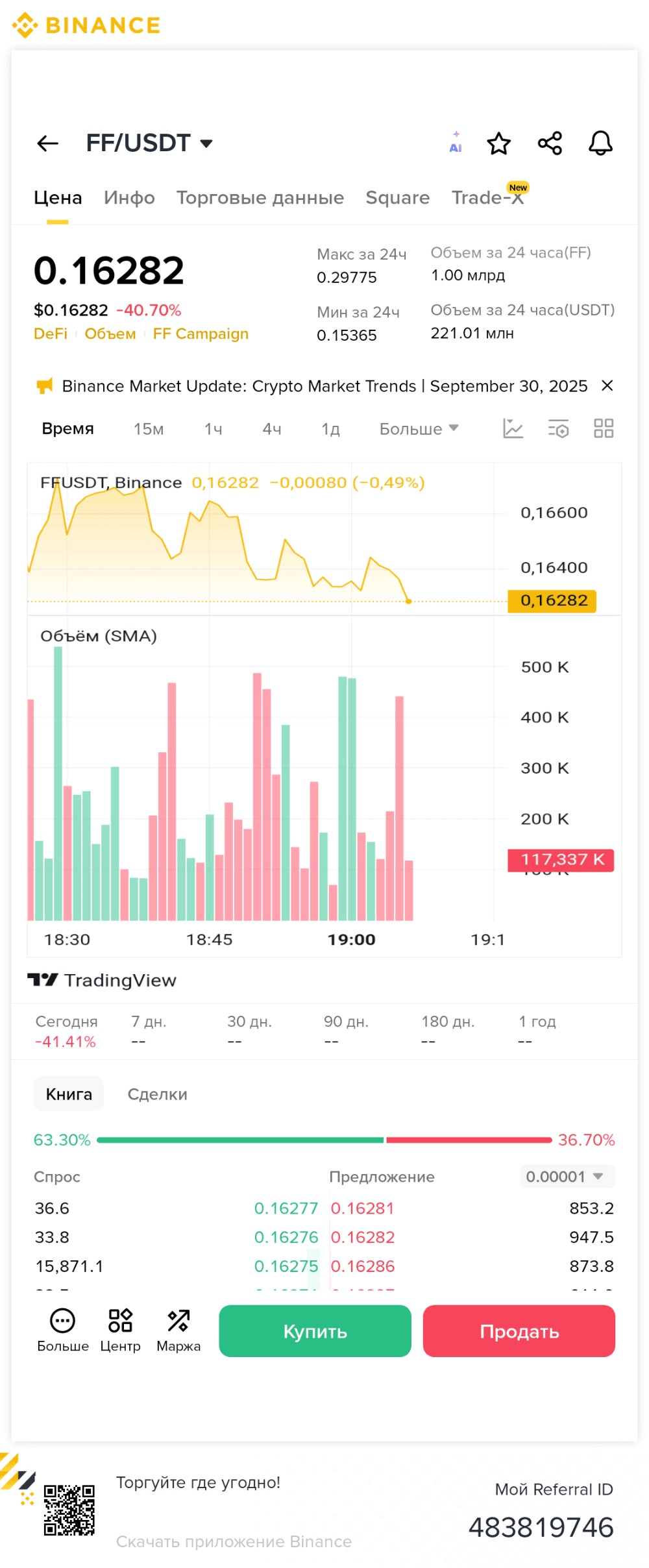Image resolution: width=649 pixels, height=1568 pixels.
Task: Open the Маржа trading icon
Action: click(x=178, y=1330)
